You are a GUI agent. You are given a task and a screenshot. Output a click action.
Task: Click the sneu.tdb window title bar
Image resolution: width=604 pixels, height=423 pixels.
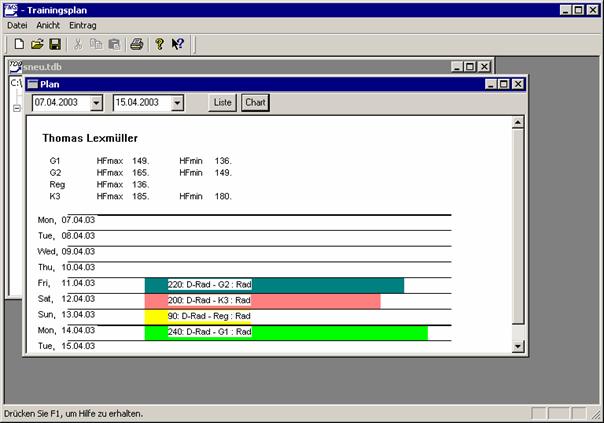[250, 67]
